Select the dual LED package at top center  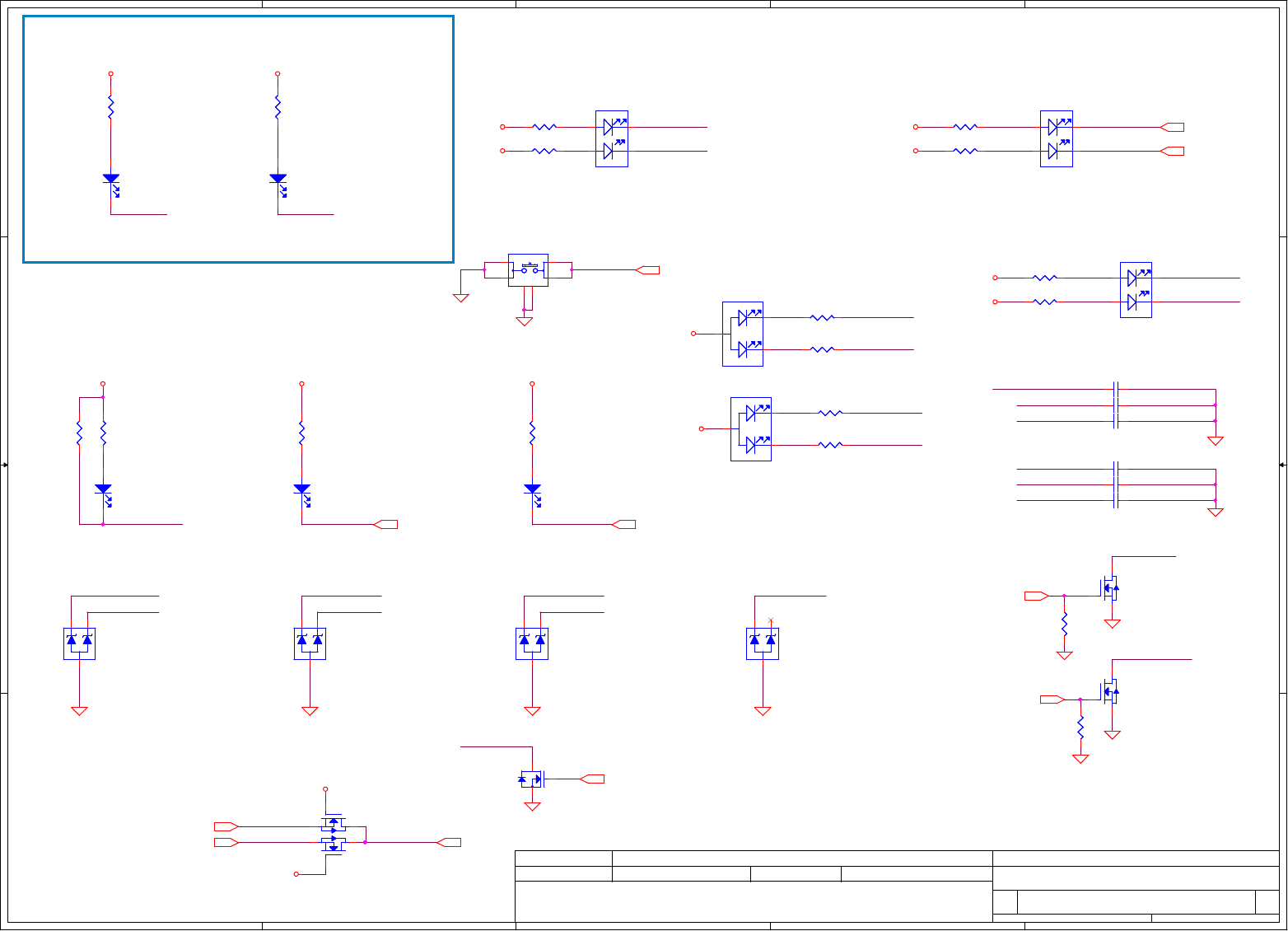tap(612, 138)
